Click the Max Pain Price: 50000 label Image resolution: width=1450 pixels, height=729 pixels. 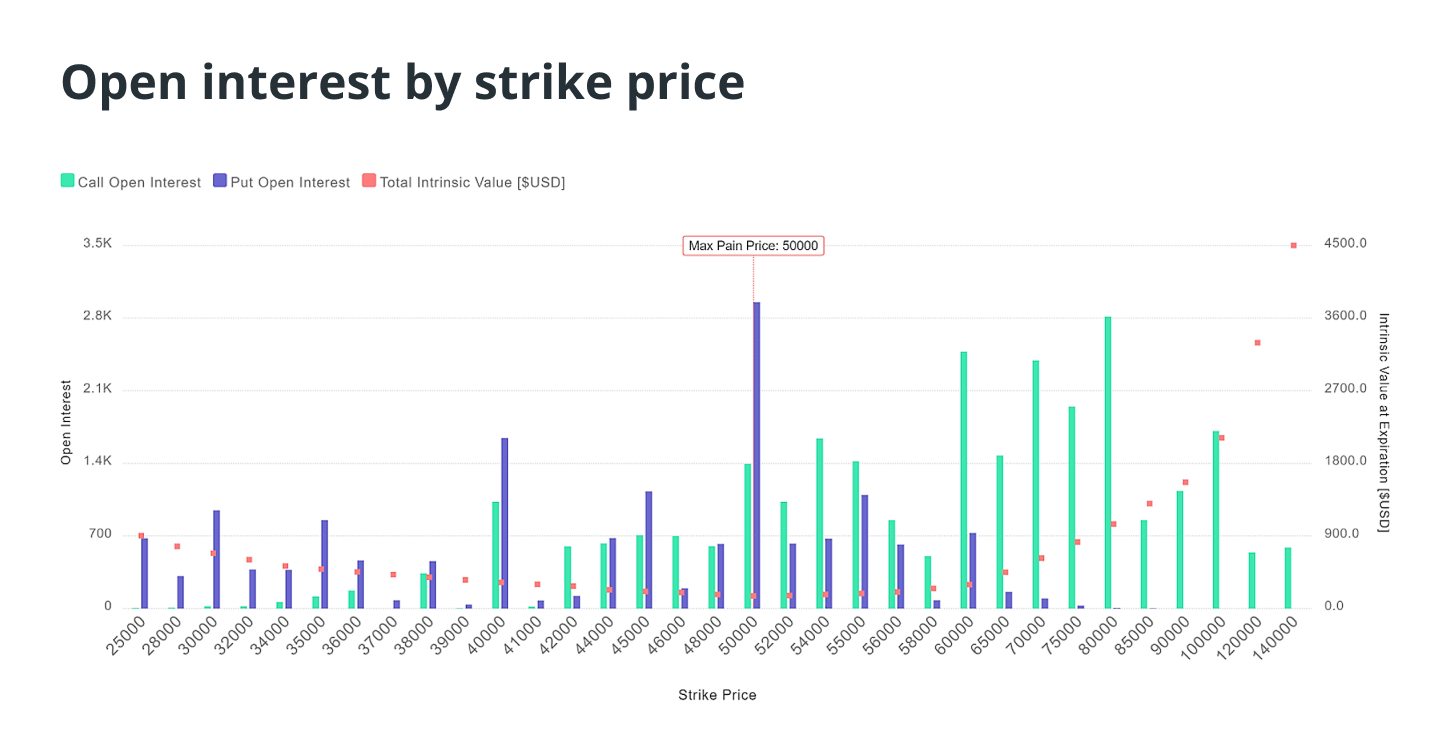753,245
